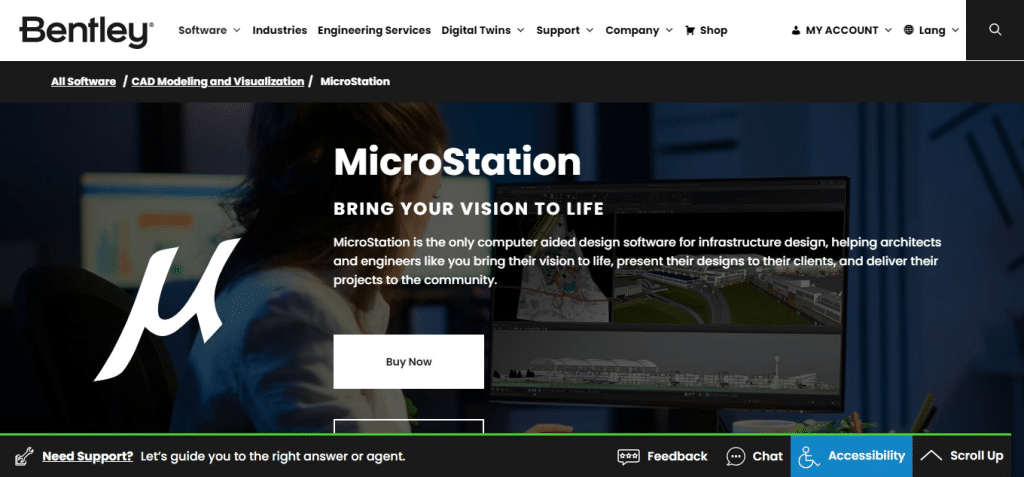This screenshot has width=1024, height=477.
Task: Click the shopping cart icon next to Shop
Action: [x=690, y=30]
